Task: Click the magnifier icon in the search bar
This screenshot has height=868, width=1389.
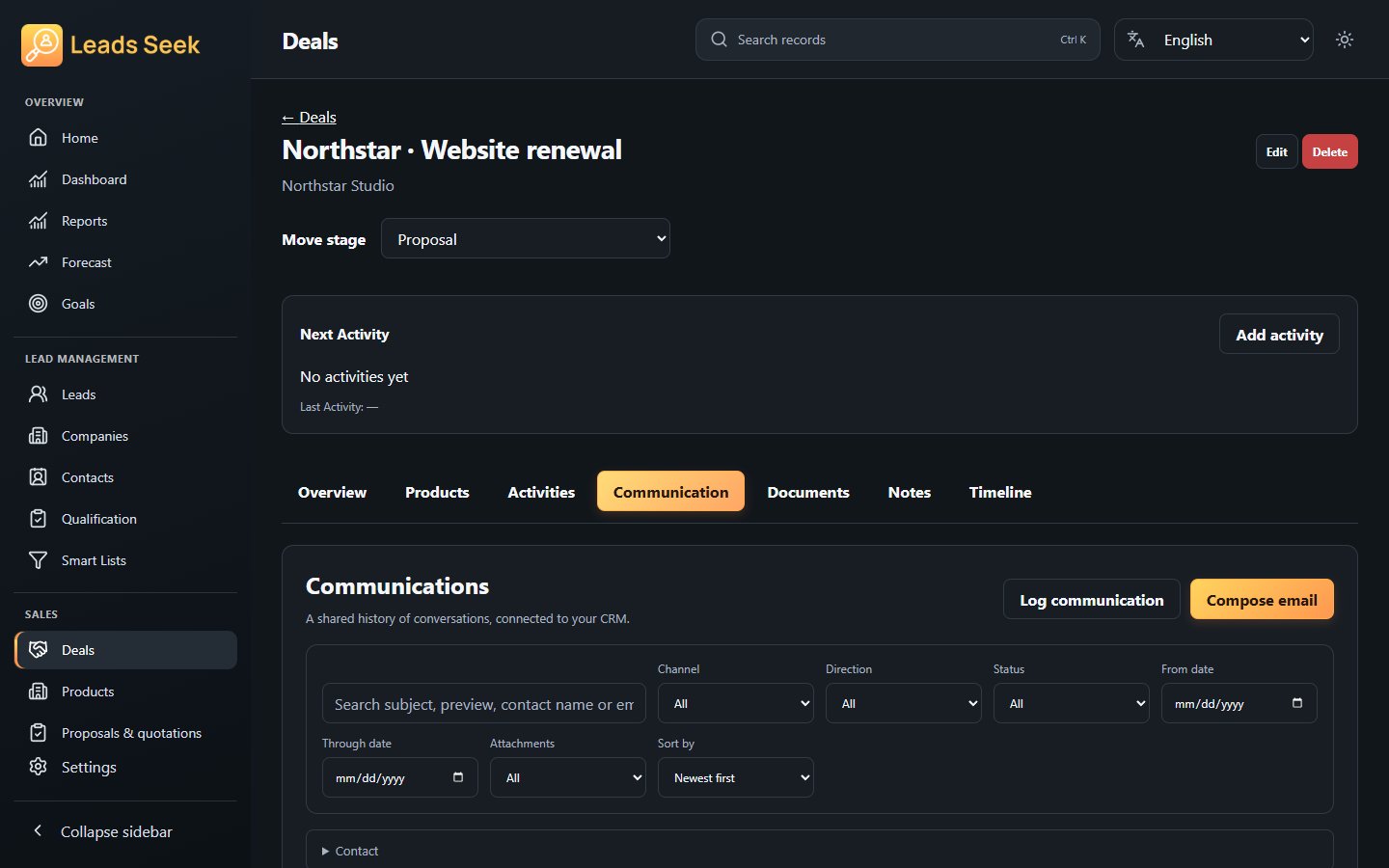Action: point(719,40)
